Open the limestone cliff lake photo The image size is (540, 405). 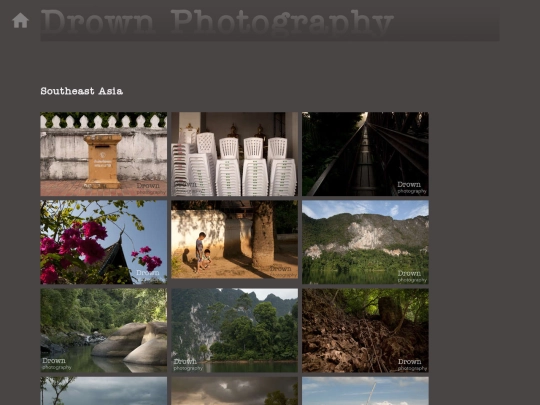tap(365, 242)
